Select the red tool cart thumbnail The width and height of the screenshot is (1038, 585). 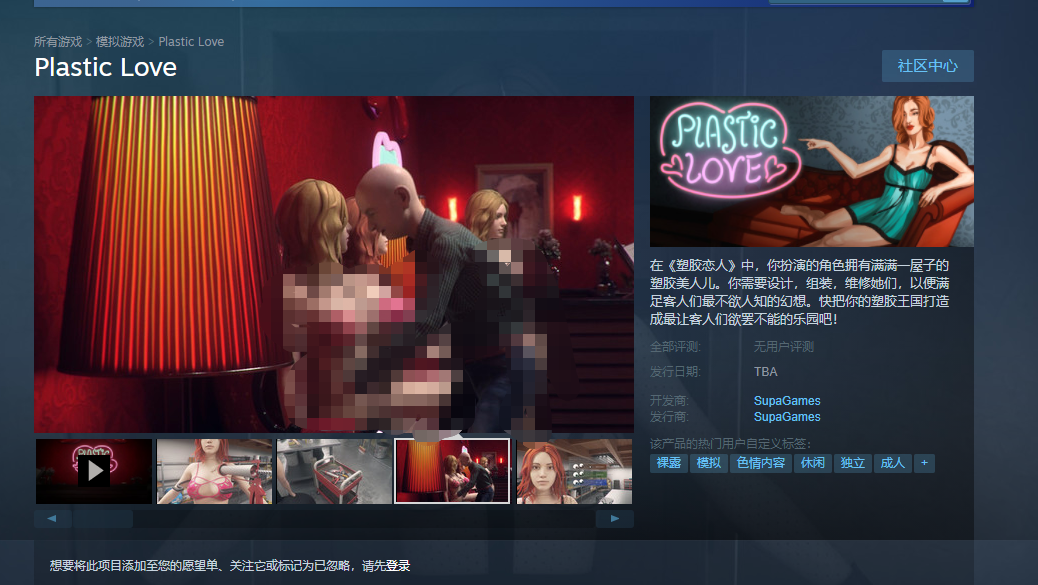point(334,471)
